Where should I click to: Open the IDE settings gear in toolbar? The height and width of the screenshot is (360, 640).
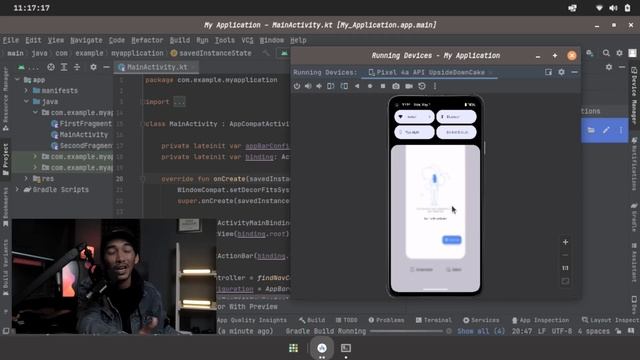tap(619, 53)
